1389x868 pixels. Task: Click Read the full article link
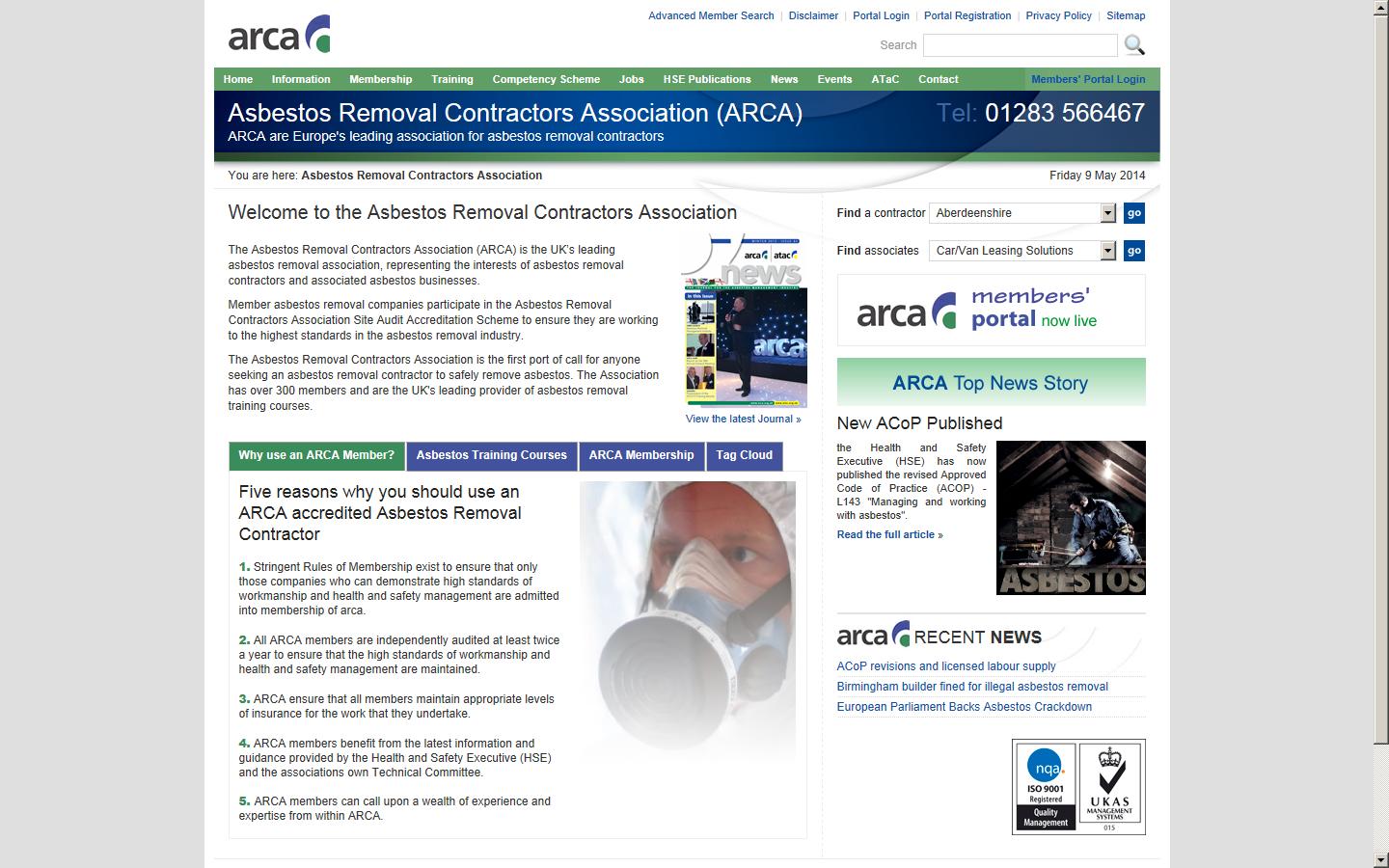887,534
